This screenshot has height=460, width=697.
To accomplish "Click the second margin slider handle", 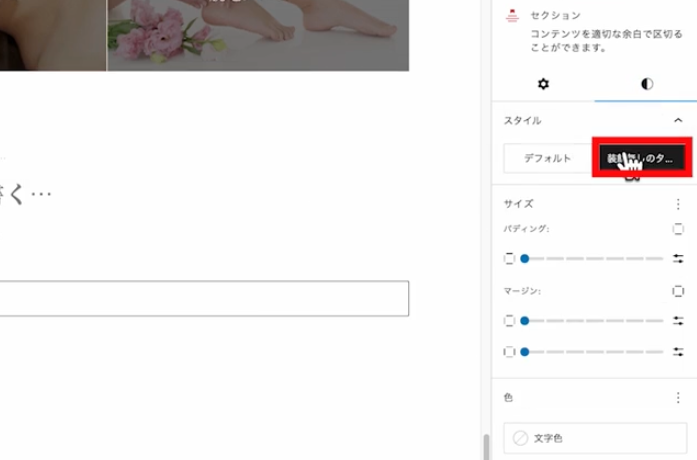I will [524, 352].
